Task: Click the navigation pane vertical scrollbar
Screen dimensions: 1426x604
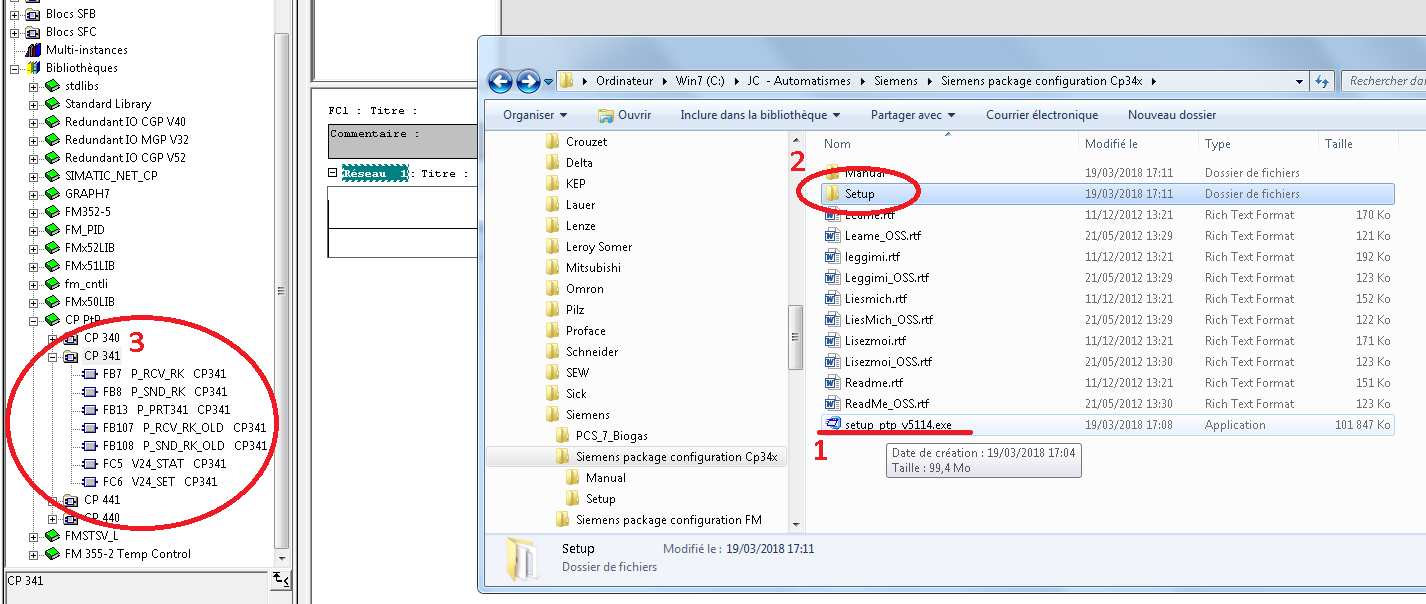Action: tap(796, 340)
